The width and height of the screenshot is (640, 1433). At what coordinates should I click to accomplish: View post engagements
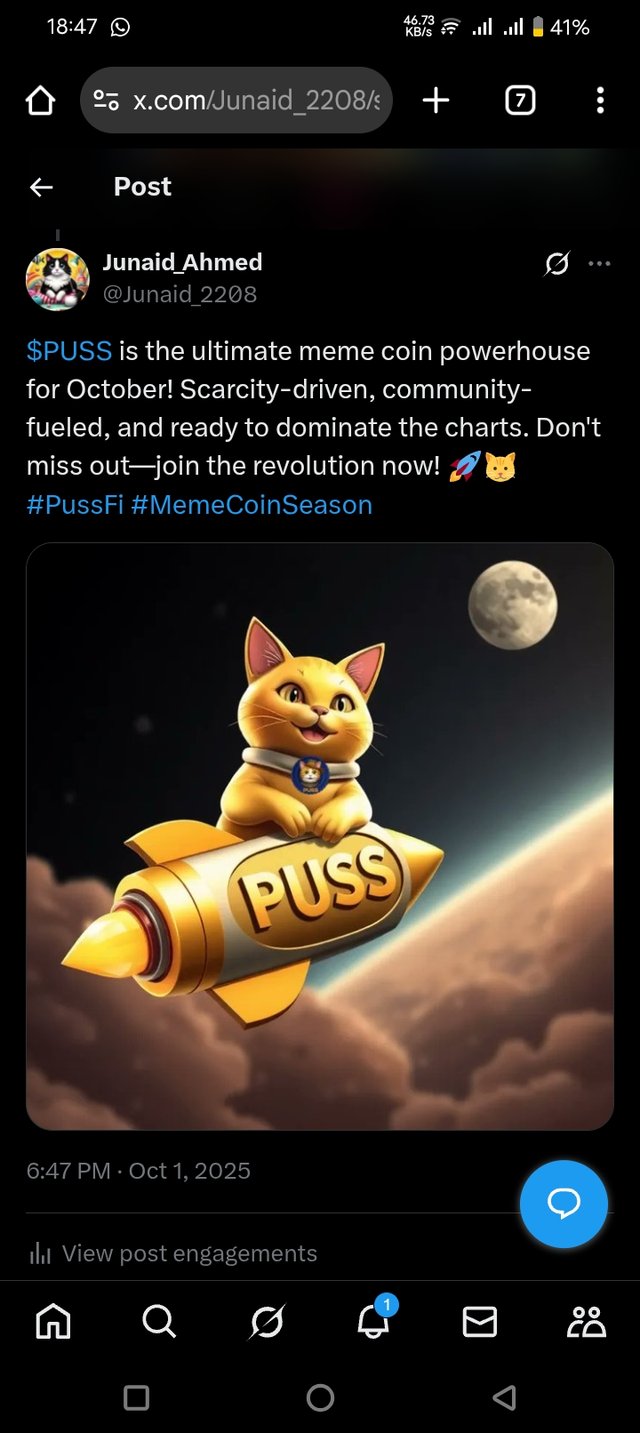pyautogui.click(x=173, y=1253)
